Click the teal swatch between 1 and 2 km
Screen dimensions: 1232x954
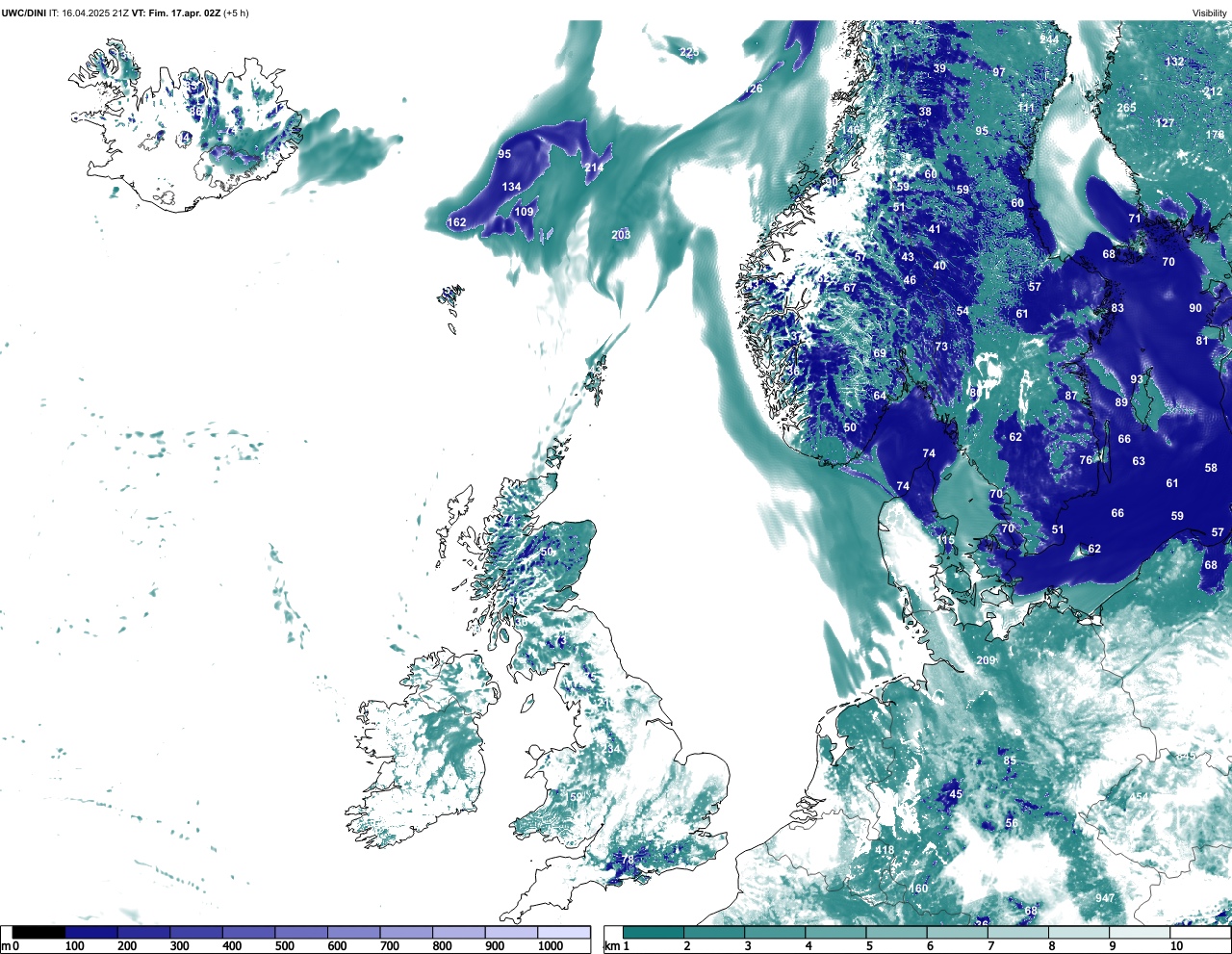(x=654, y=933)
